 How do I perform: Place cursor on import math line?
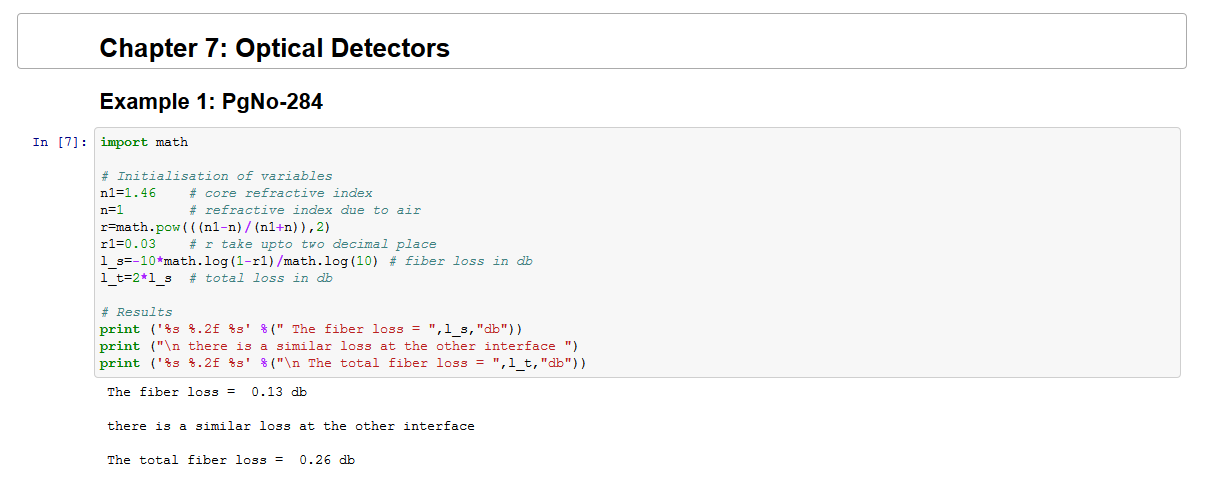(144, 143)
